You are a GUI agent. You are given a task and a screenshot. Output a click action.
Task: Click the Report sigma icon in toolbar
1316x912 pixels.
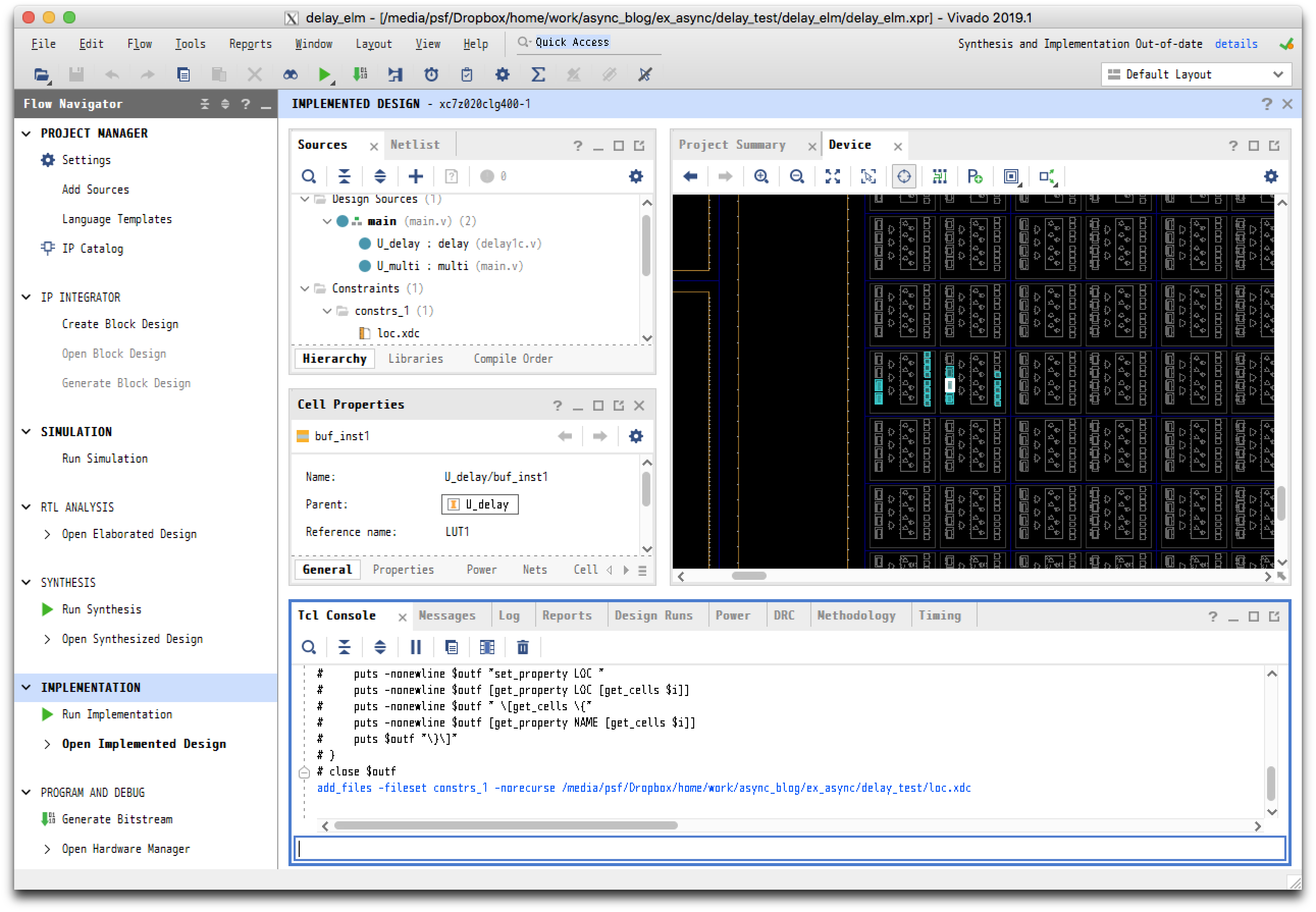click(x=538, y=74)
